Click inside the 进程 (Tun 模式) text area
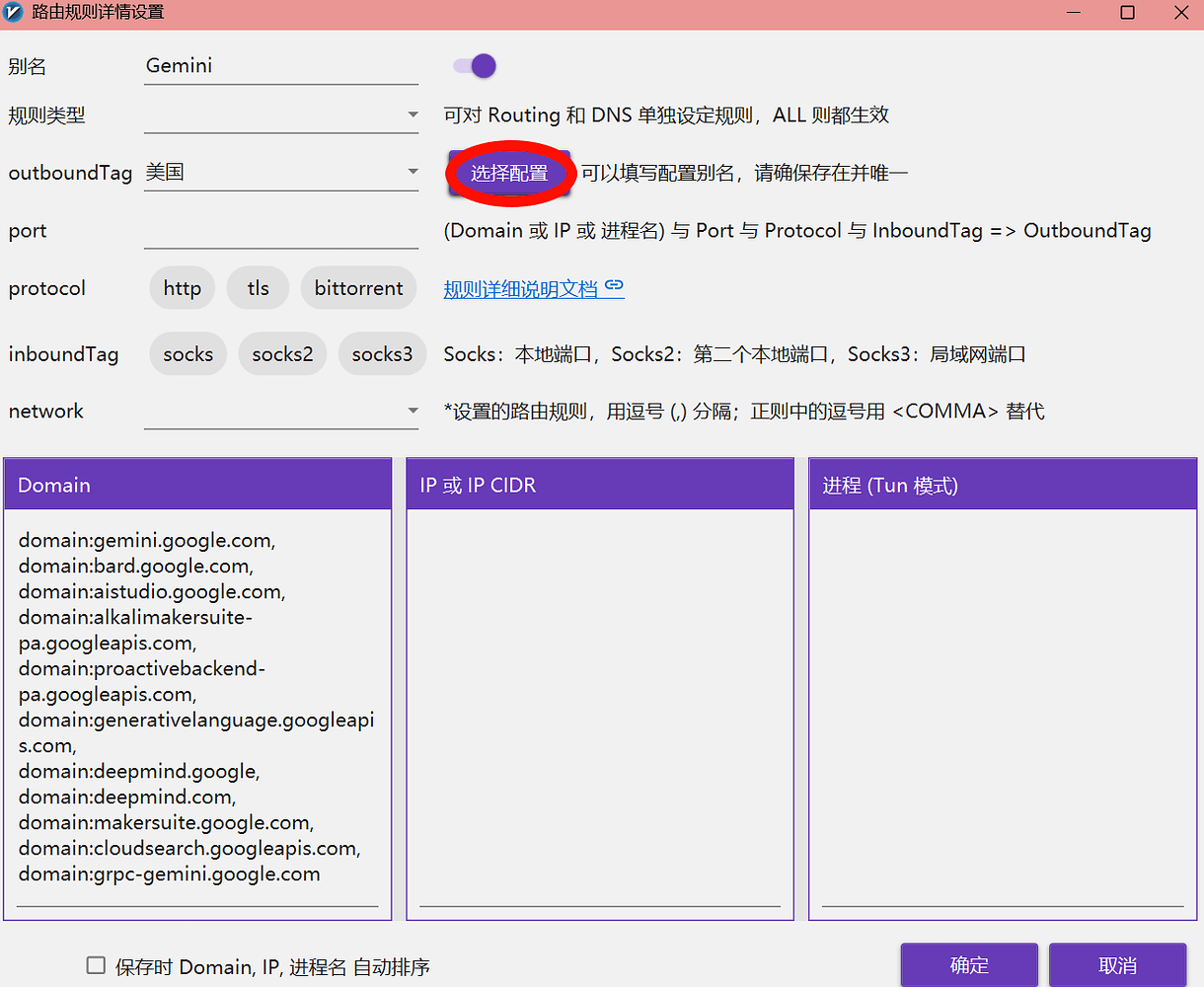Screen dimensions: 1204x987 [1003, 706]
